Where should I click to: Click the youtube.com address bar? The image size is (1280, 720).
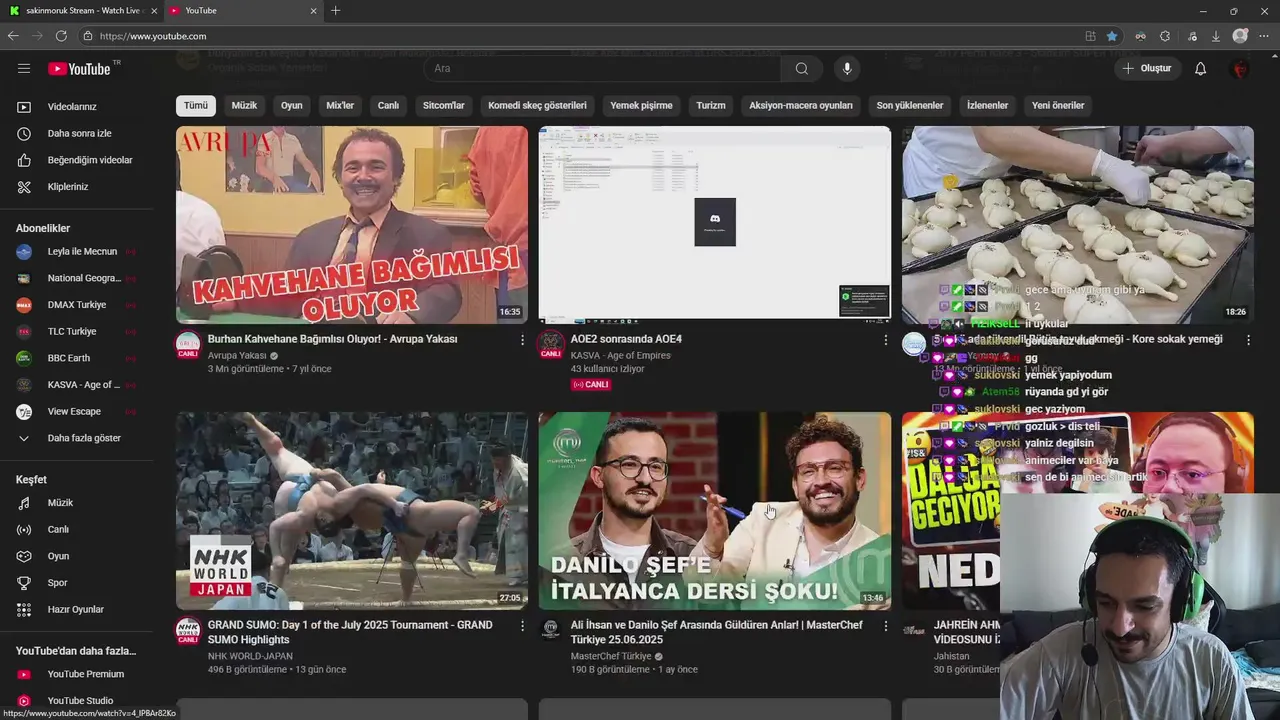tap(580, 36)
